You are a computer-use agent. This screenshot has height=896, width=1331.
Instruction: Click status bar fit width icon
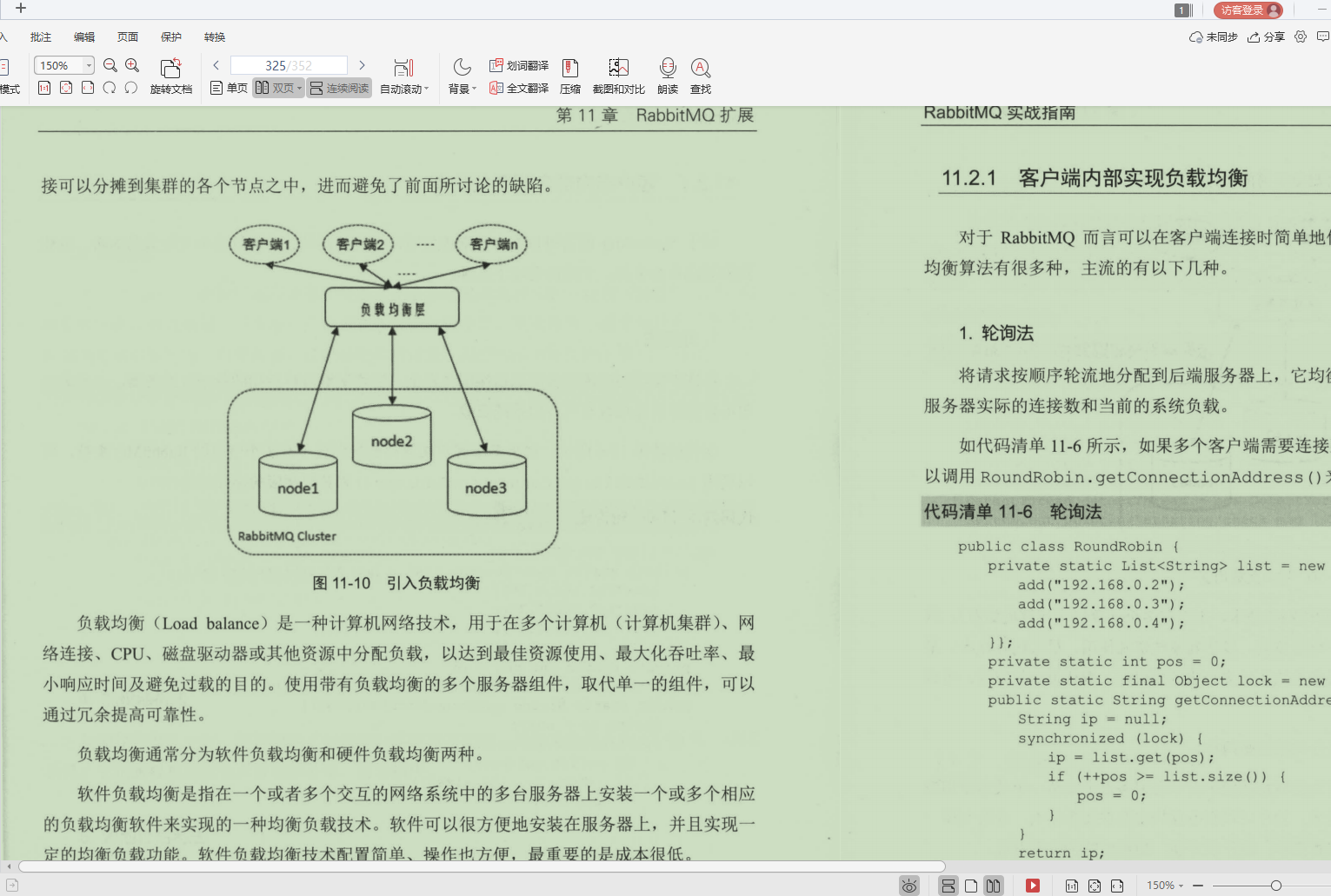pyautogui.click(x=1117, y=886)
